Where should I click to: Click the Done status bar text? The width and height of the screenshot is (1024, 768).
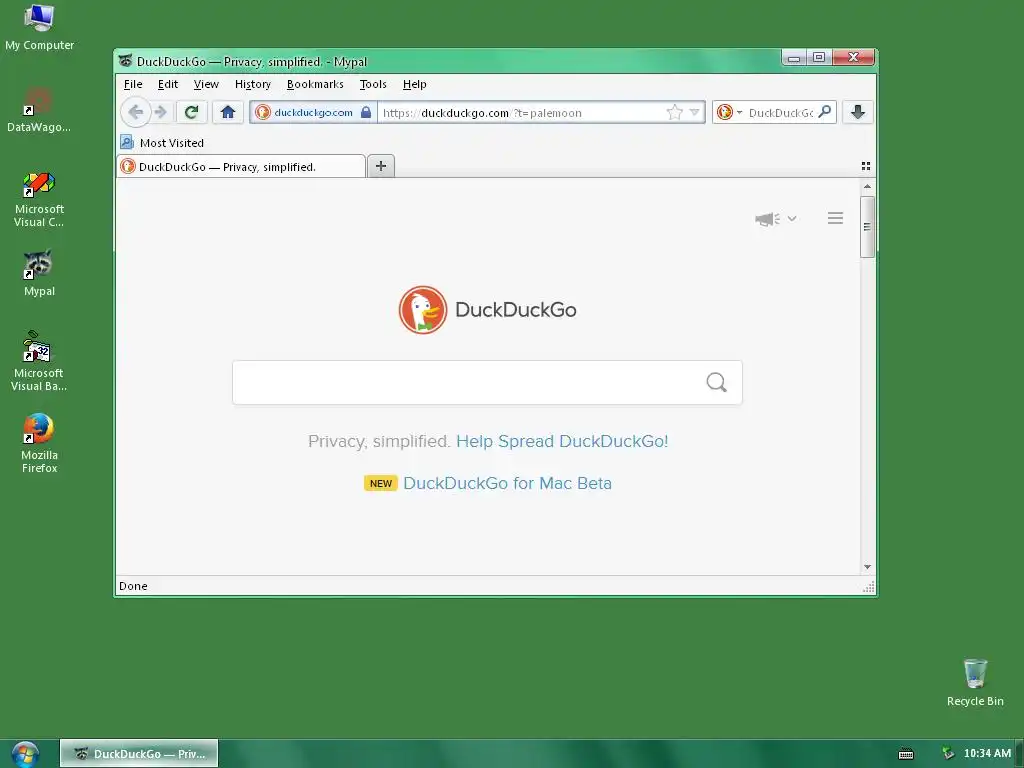click(133, 586)
